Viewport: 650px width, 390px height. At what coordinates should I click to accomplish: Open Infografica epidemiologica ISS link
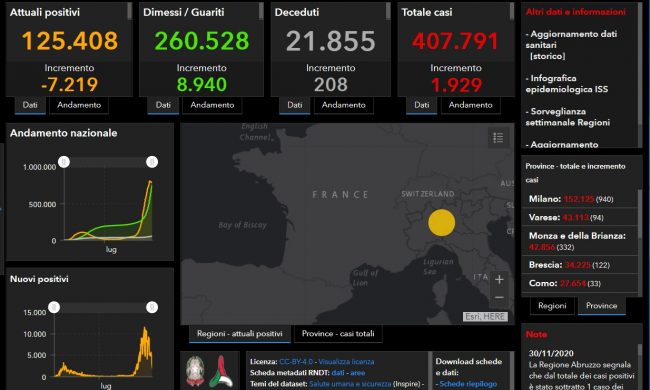coord(567,84)
